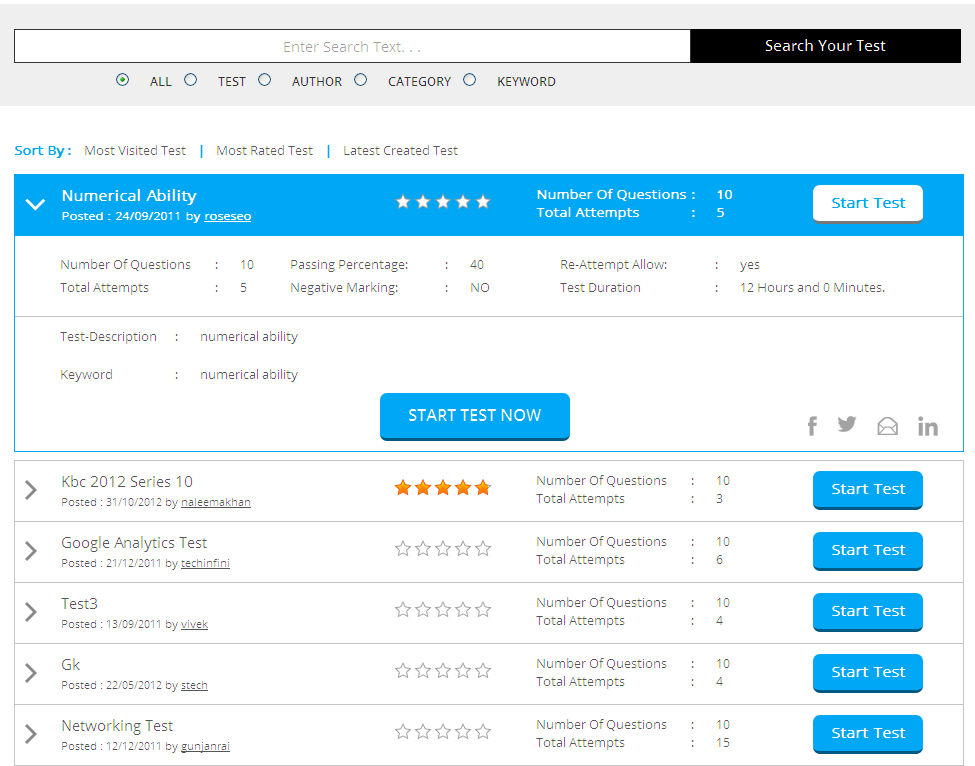Image resolution: width=975 pixels, height=766 pixels.
Task: Click the Test3 title
Action: click(x=79, y=604)
